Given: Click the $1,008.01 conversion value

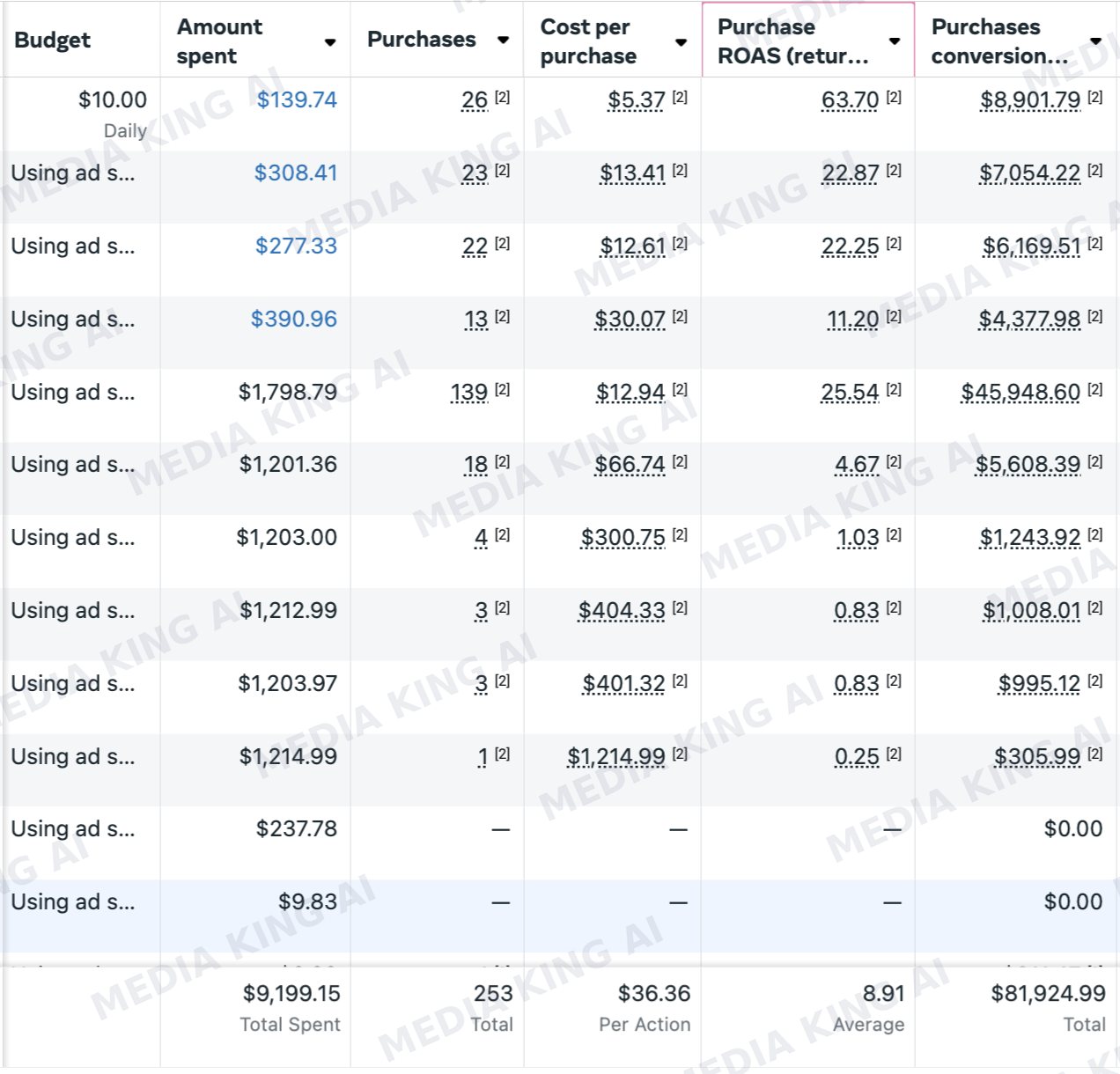Looking at the screenshot, I should point(1031,611).
